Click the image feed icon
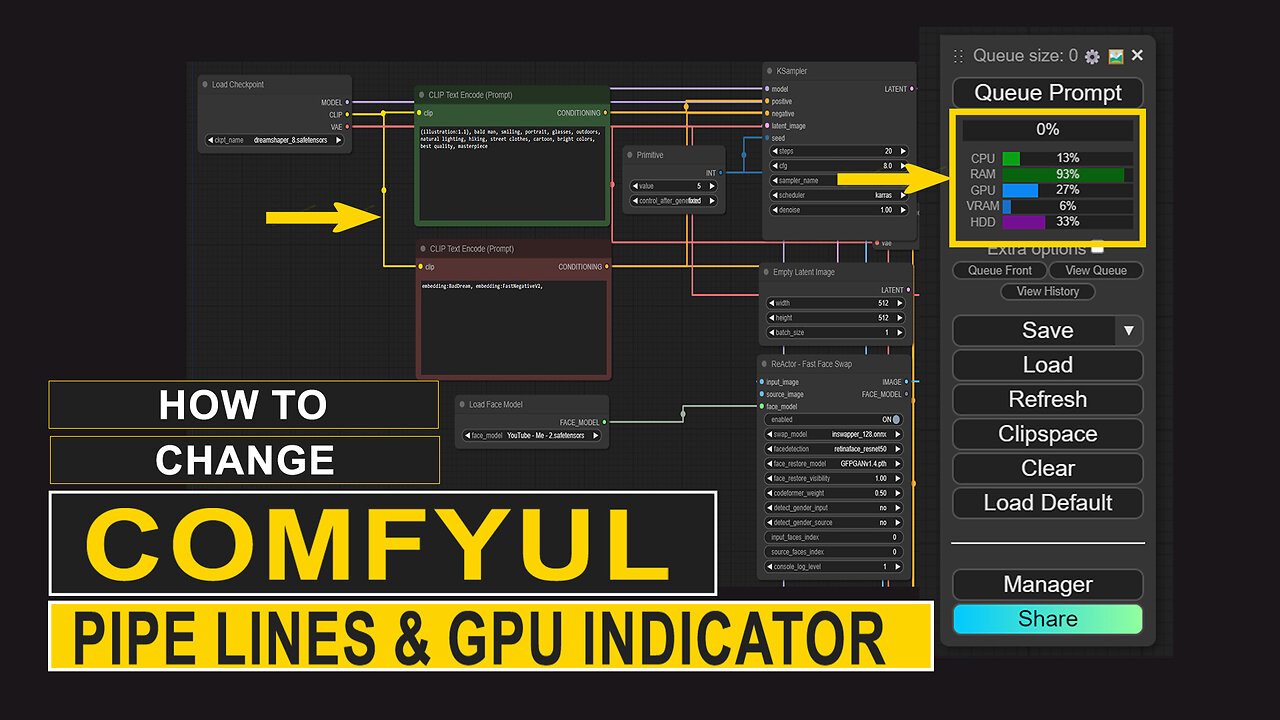This screenshot has width=1280, height=720. pos(1115,56)
